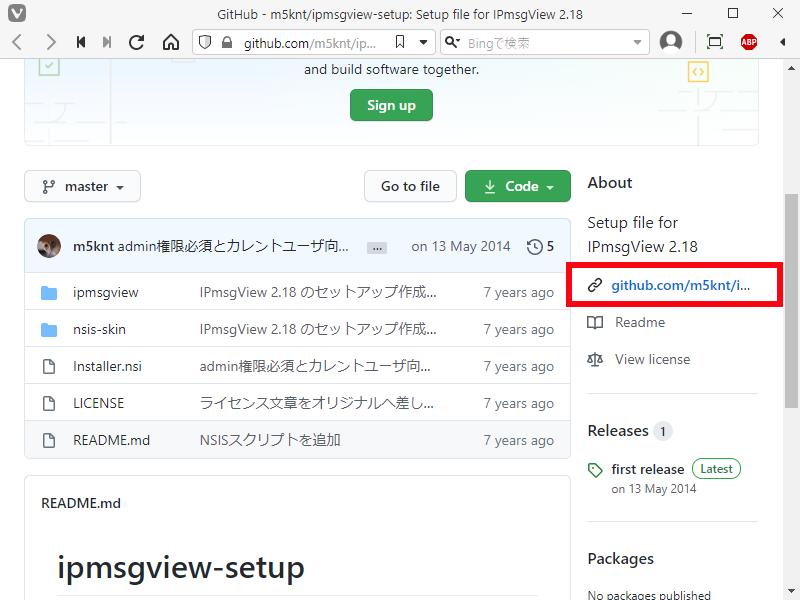Viewport: 800px width, 600px height.
Task: Focus the Bing search field
Action: click(x=547, y=43)
